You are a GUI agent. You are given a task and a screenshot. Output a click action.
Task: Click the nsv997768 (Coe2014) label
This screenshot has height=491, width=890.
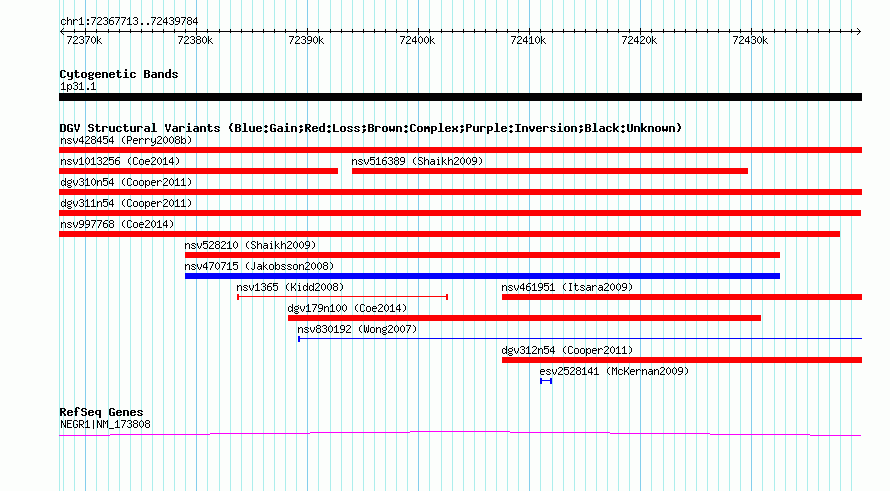click(x=117, y=224)
